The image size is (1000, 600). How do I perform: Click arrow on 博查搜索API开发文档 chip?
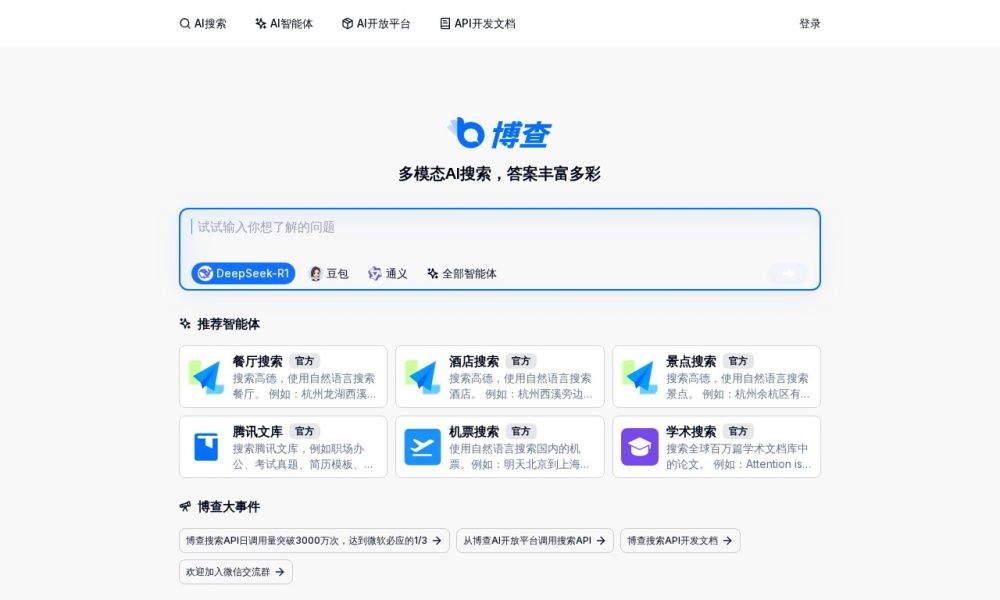pyautogui.click(x=728, y=541)
